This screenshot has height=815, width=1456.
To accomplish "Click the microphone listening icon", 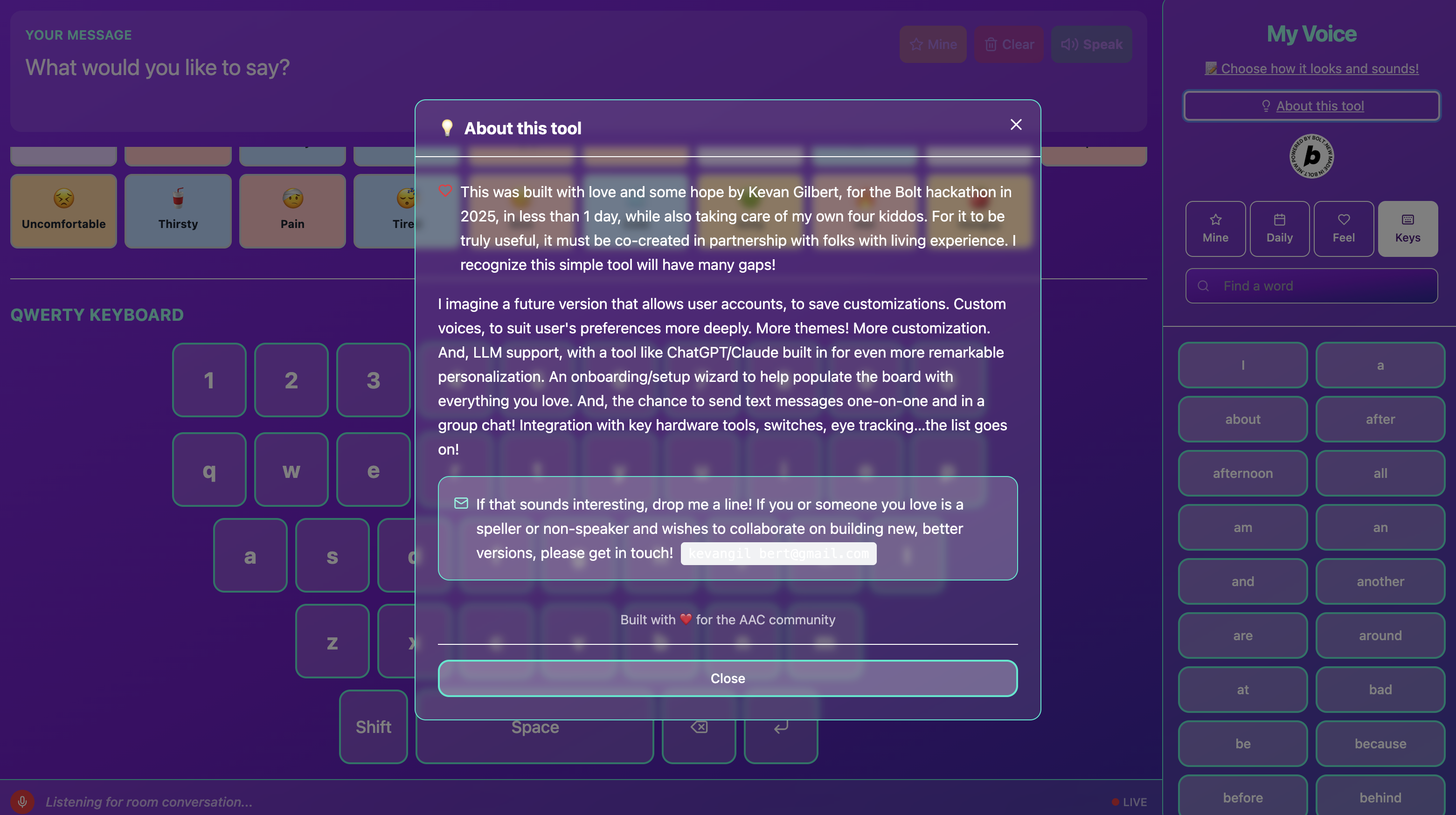I will coord(22,801).
